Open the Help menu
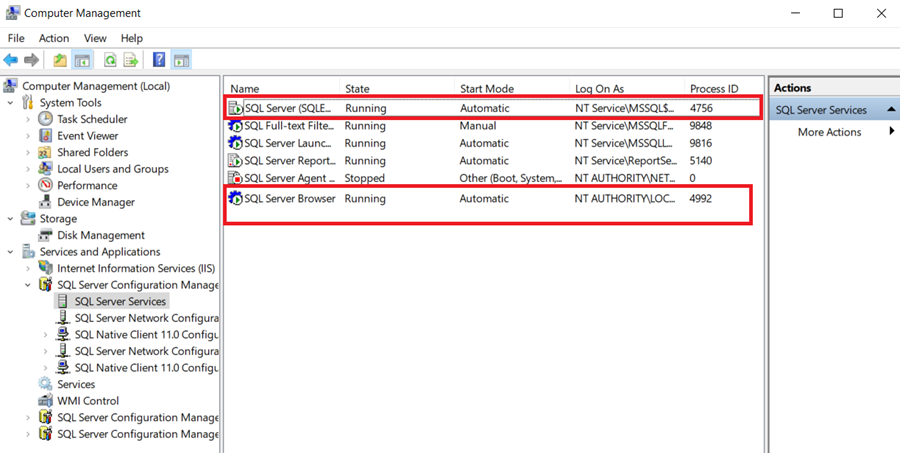This screenshot has height=453, width=900. pyautogui.click(x=131, y=38)
